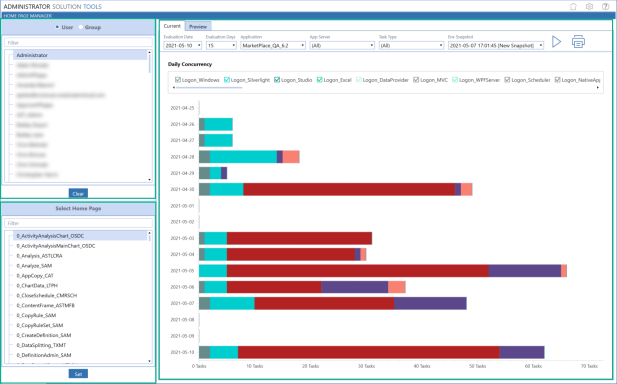Open the settings gear icon

point(589,6)
